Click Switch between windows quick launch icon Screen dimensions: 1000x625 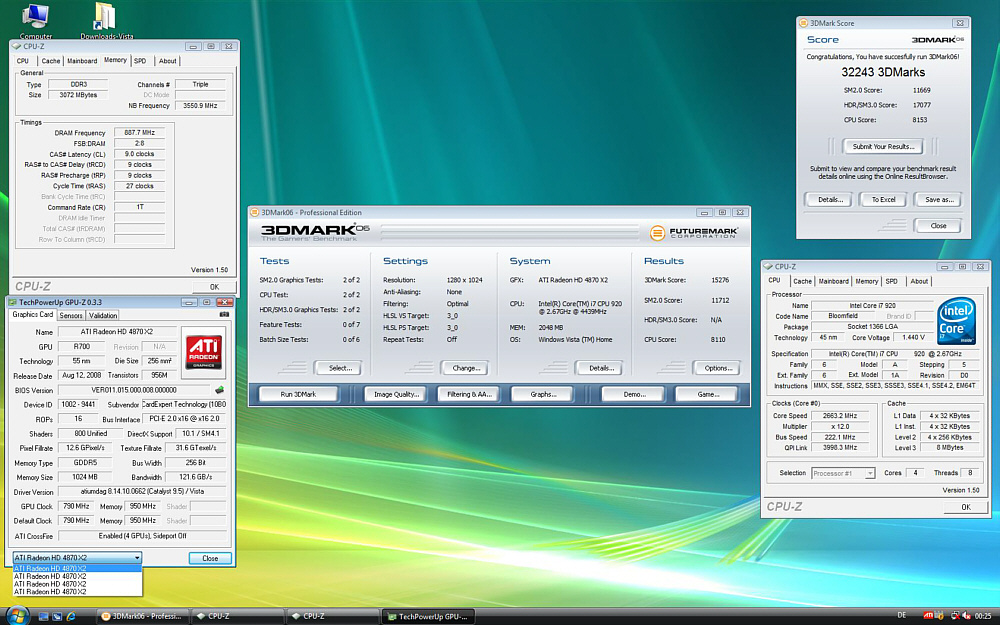pos(57,616)
